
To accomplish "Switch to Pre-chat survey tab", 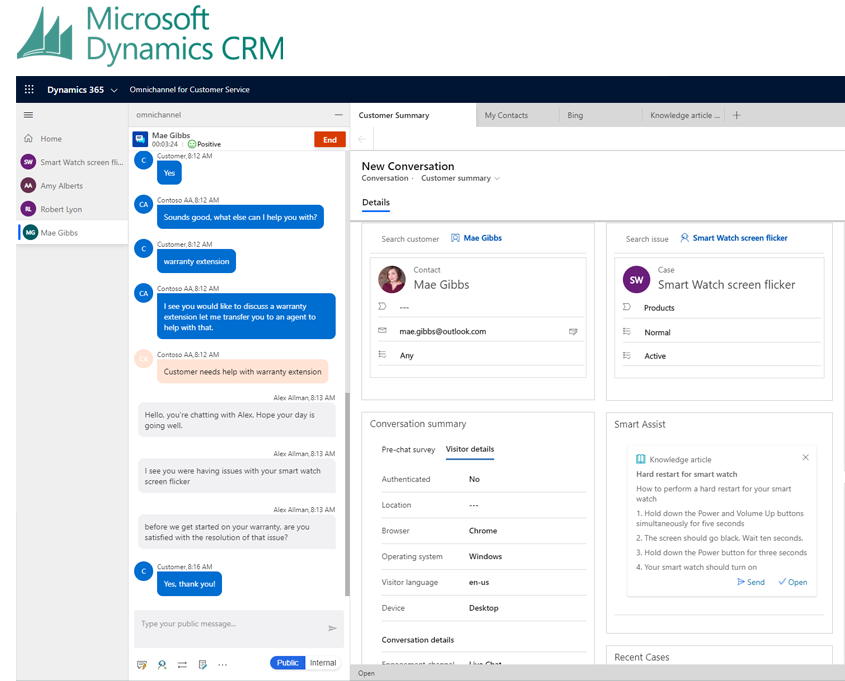I will click(408, 449).
